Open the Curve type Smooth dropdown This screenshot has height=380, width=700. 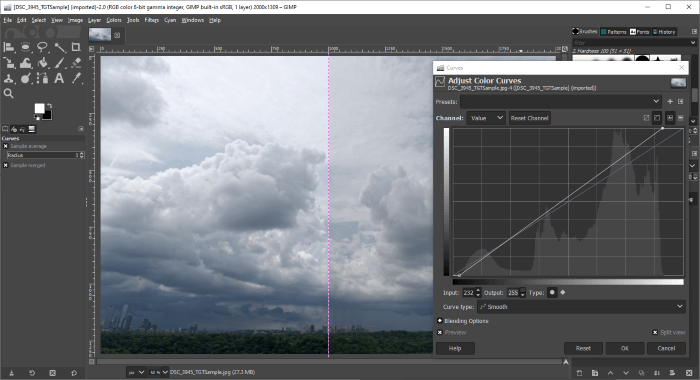pyautogui.click(x=581, y=307)
